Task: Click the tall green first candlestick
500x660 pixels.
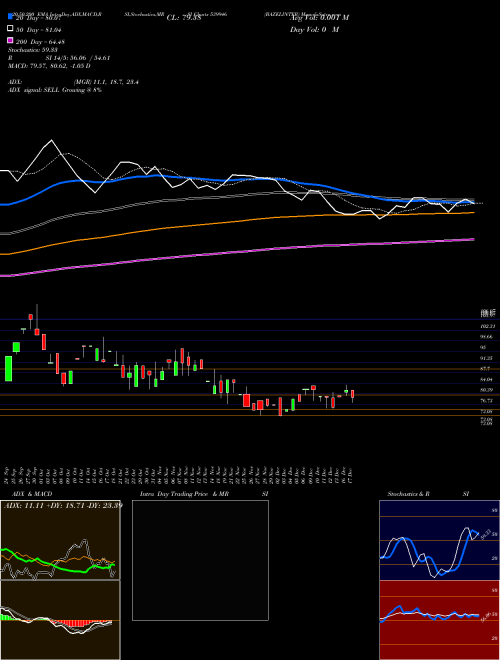Action: 8,369
